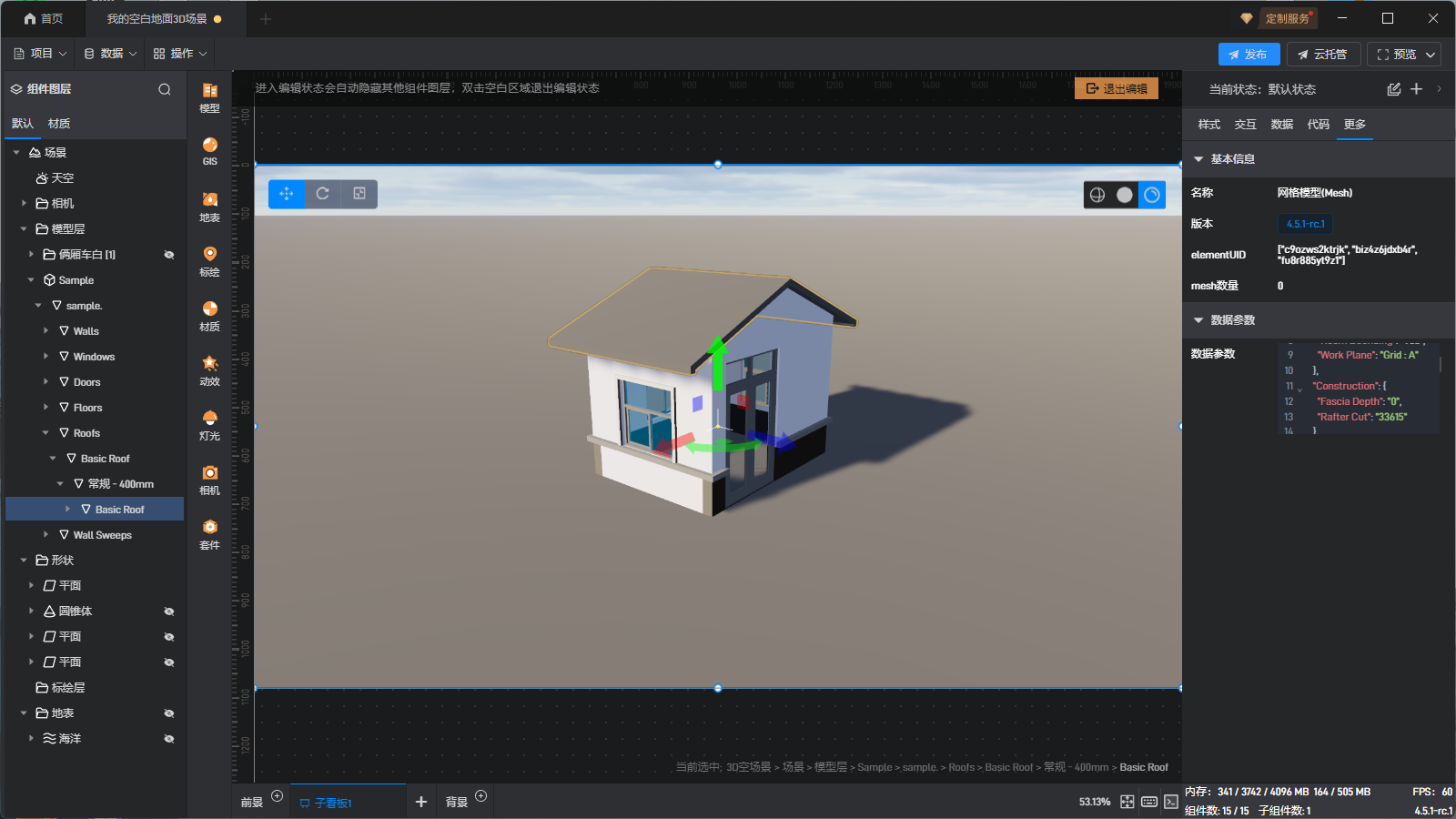Open the 标绘 marker tool
The image size is (1456, 819).
(x=209, y=260)
